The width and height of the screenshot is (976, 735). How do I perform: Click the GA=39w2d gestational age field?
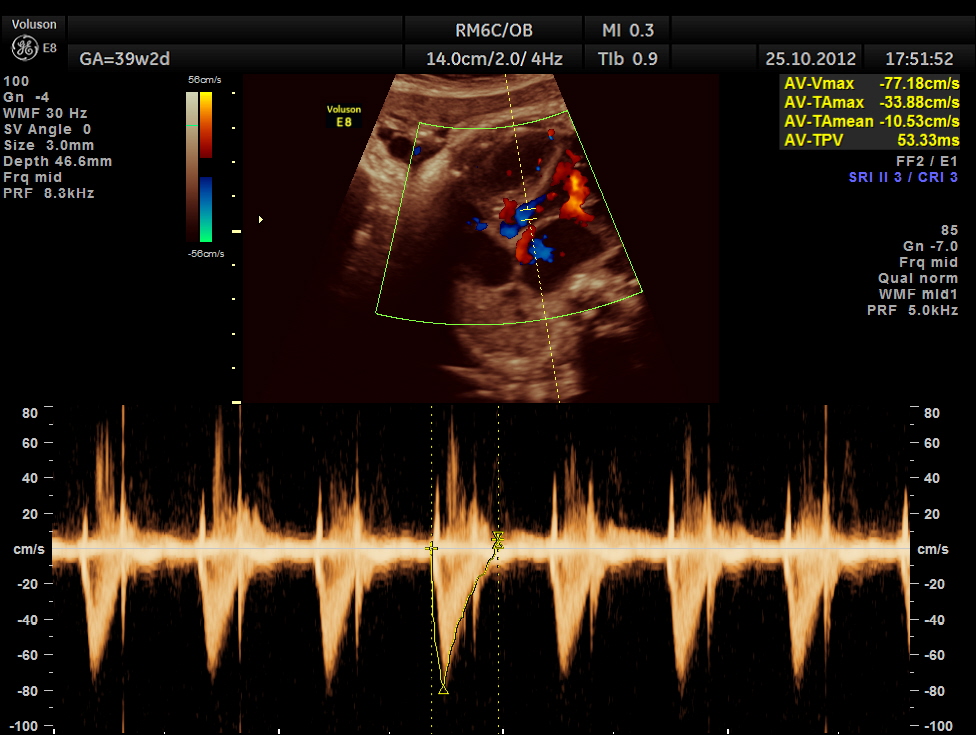coord(118,59)
